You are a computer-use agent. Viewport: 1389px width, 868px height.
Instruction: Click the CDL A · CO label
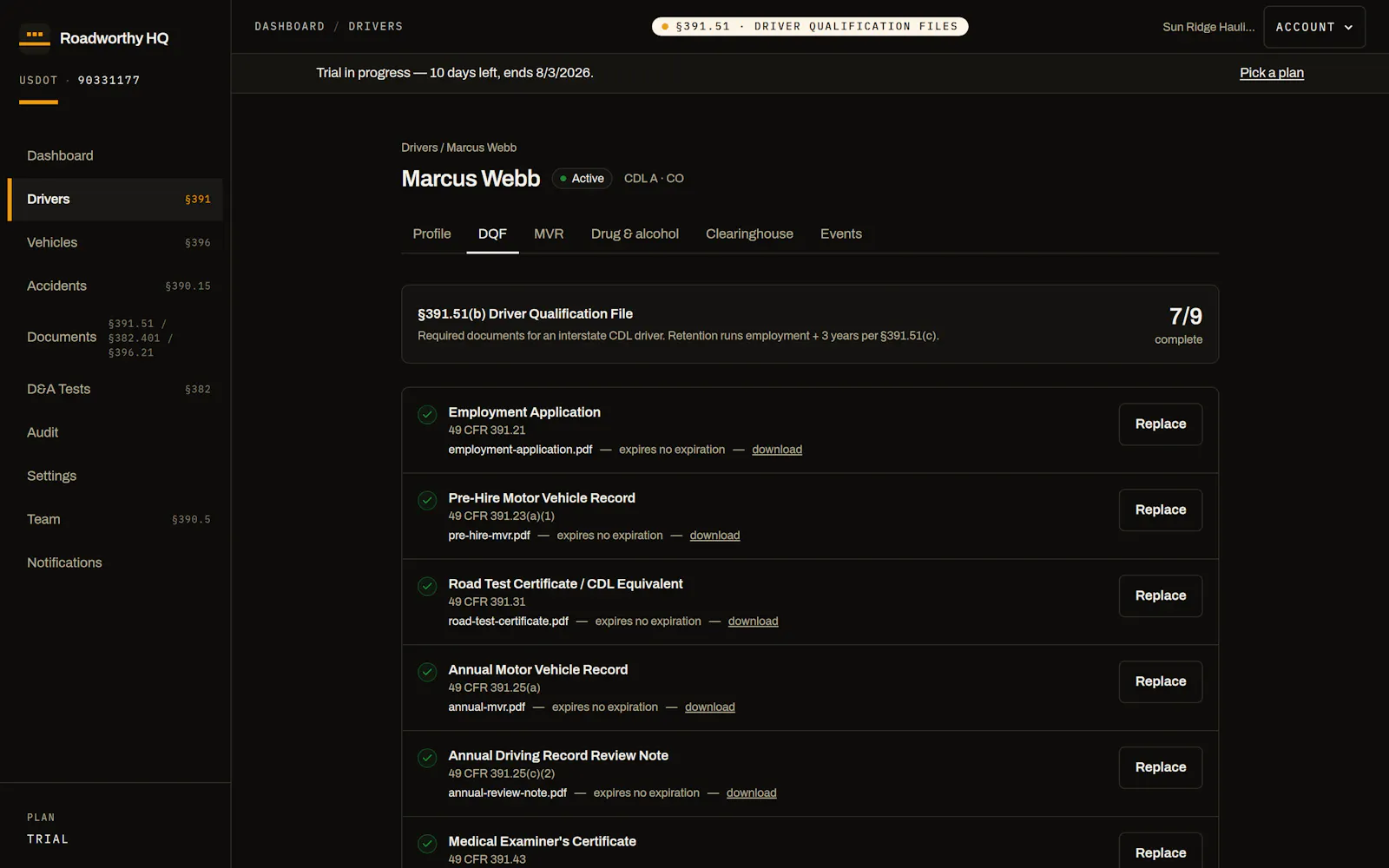point(654,179)
